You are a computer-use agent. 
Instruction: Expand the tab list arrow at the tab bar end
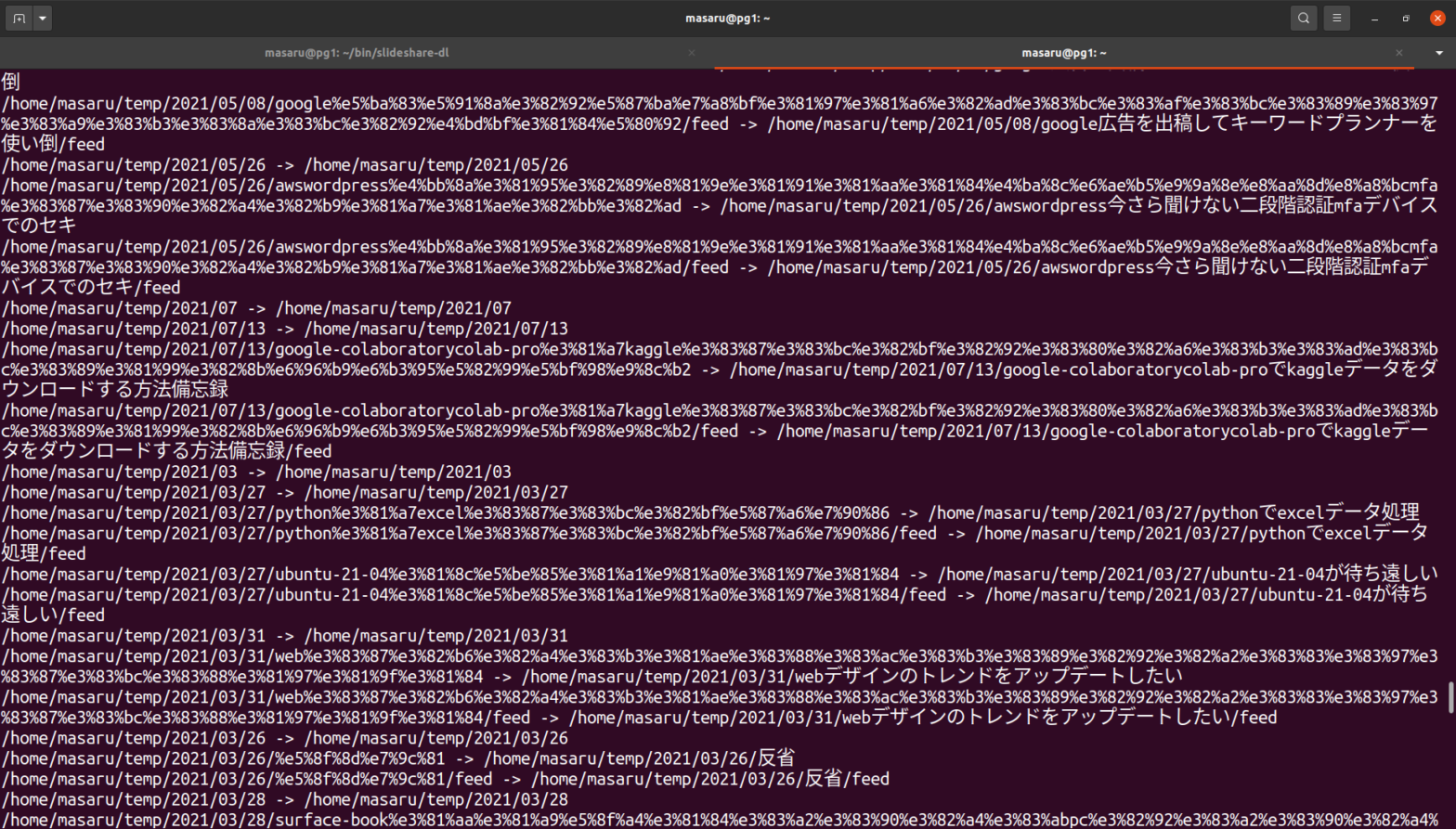tap(1439, 53)
